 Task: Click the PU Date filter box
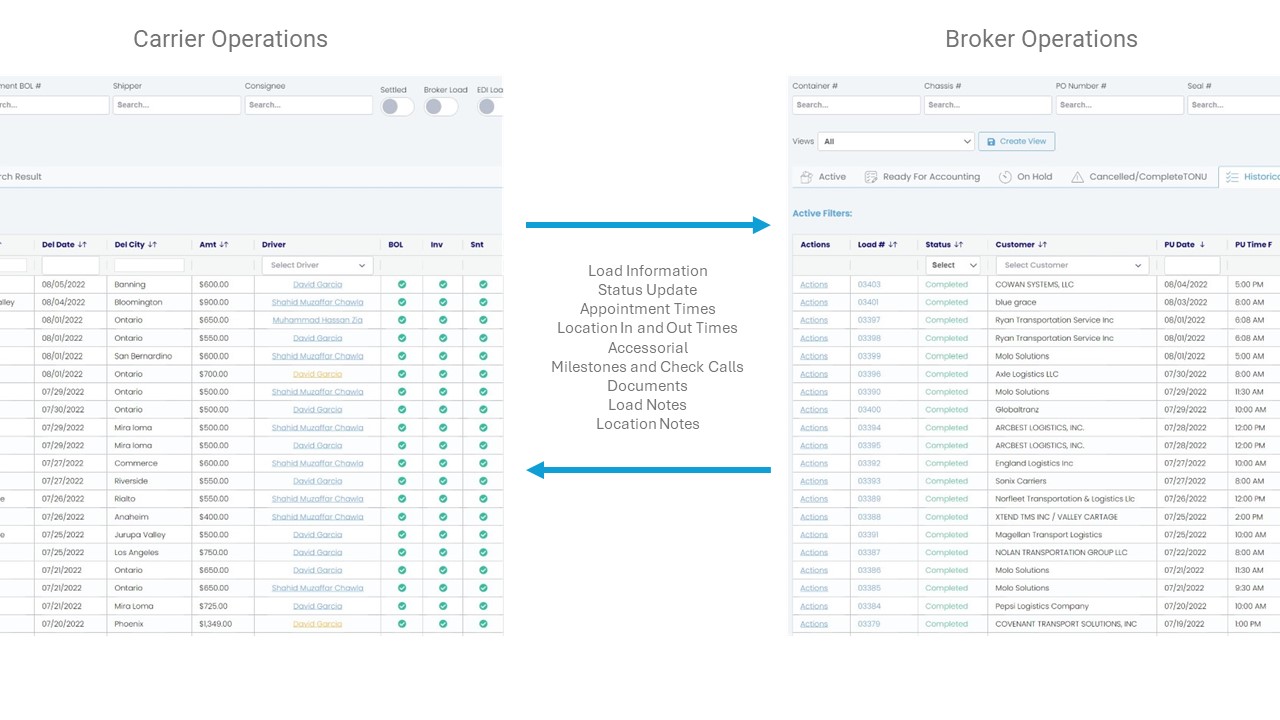1192,265
